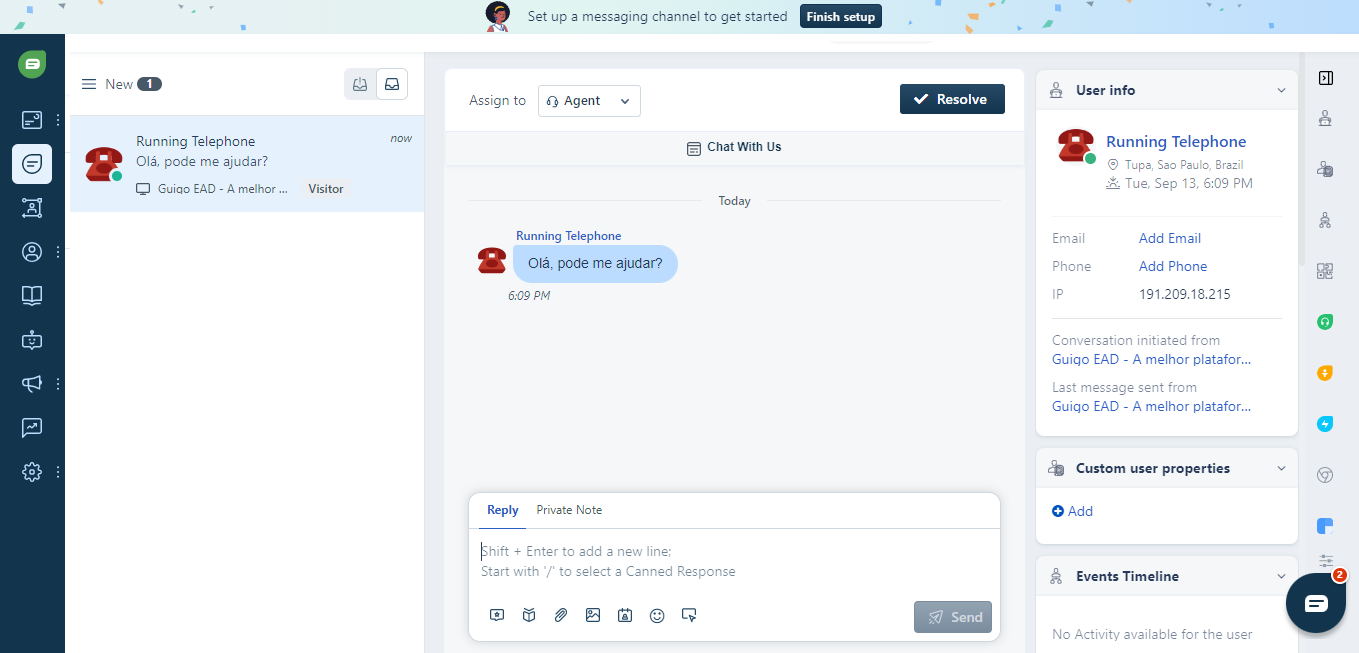Collapse the User info section
Image resolution: width=1359 pixels, height=653 pixels.
pos(1281,90)
